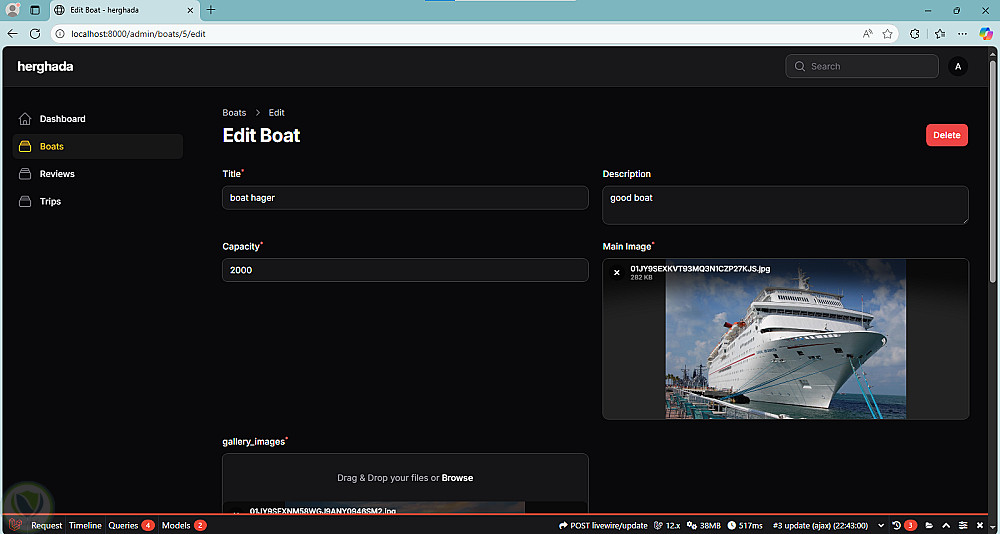Focus the Title input field
The width and height of the screenshot is (1000, 534).
coord(405,198)
